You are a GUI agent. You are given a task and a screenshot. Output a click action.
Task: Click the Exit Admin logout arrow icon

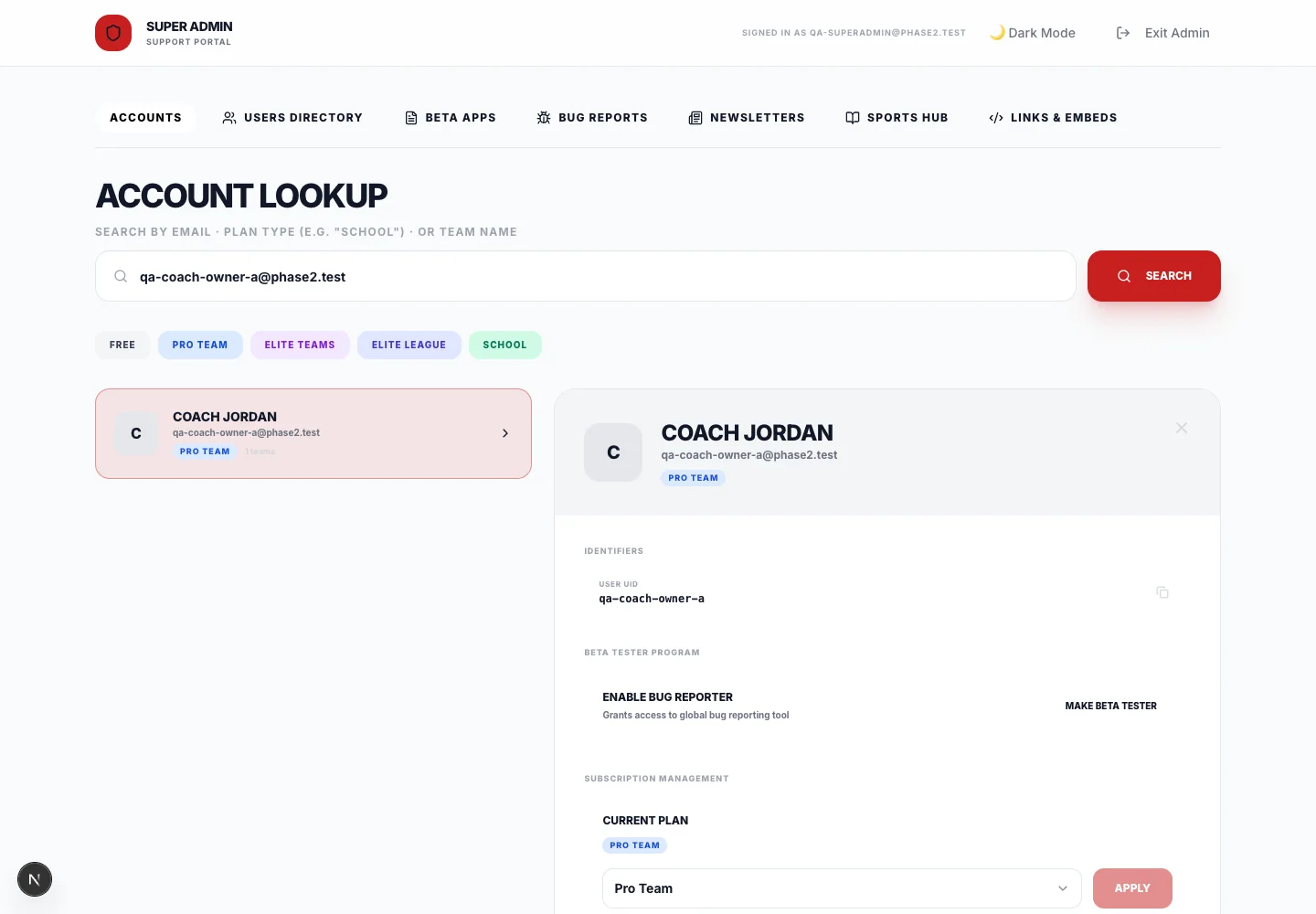coord(1123,33)
